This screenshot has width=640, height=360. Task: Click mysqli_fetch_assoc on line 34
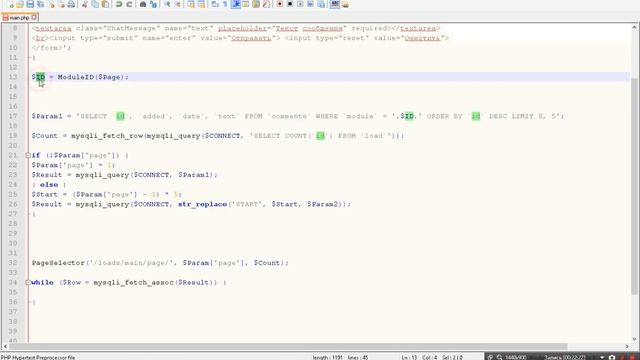click(133, 282)
